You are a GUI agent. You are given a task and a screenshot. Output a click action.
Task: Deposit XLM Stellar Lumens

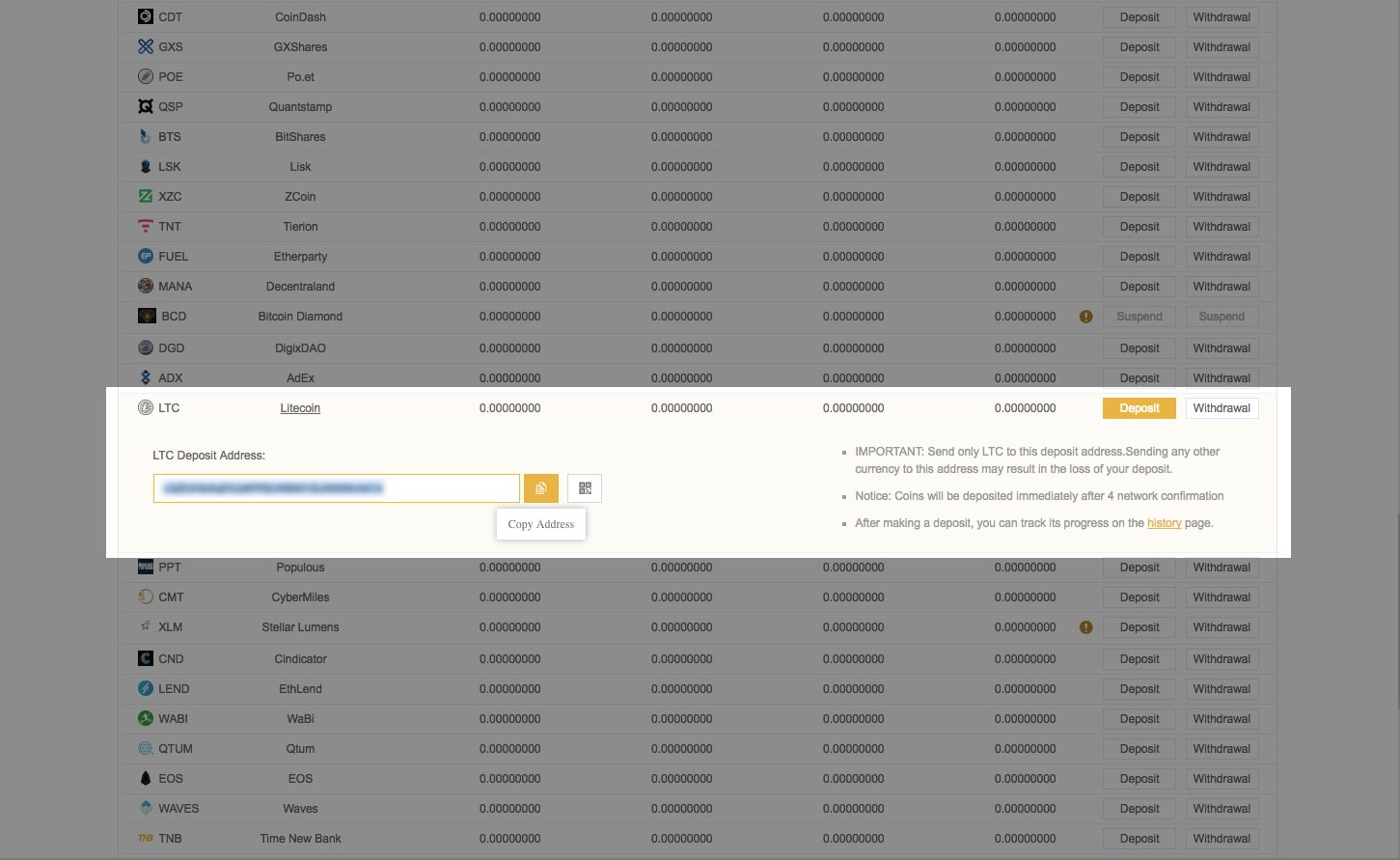point(1139,627)
